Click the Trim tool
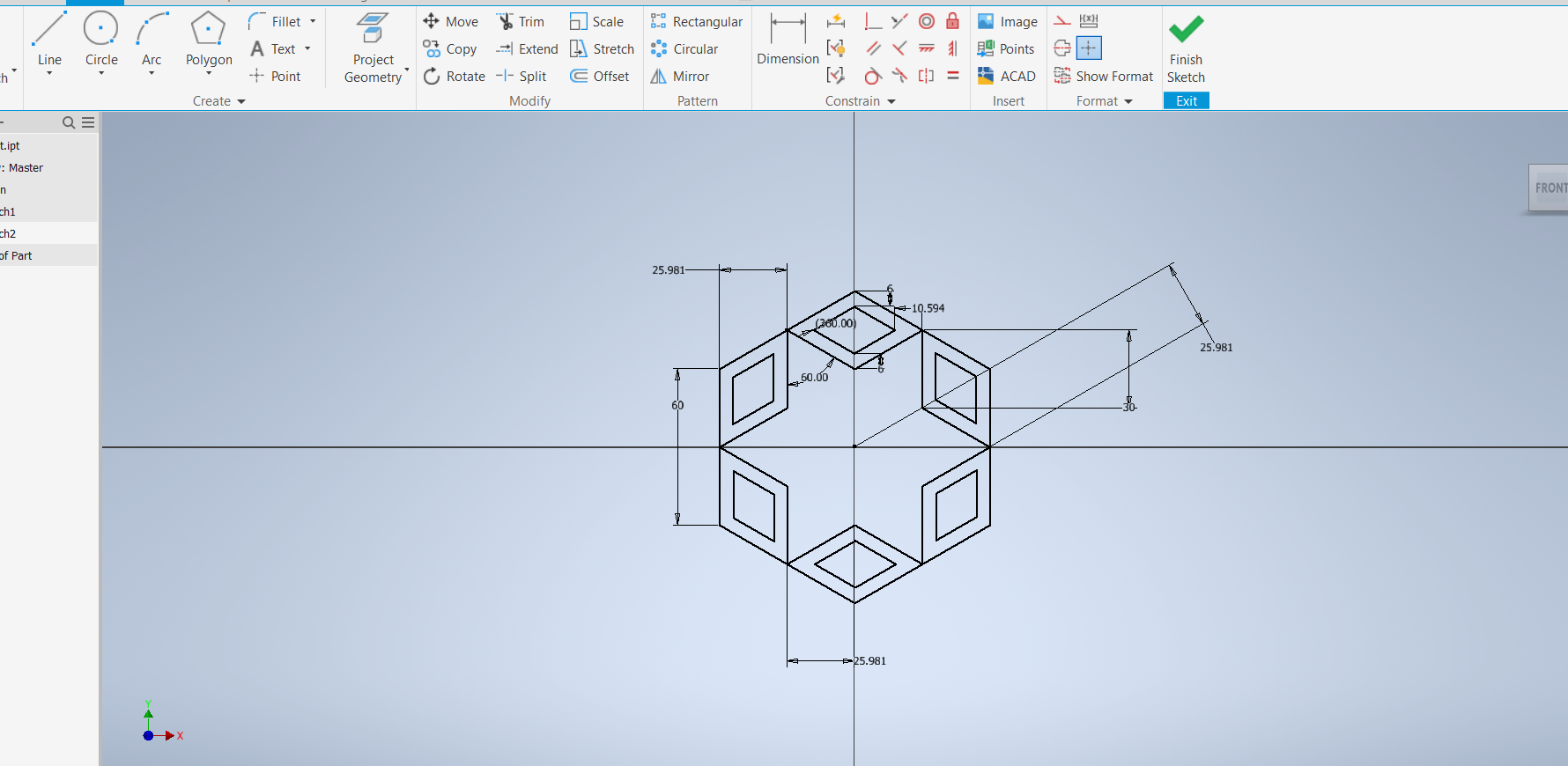 point(521,22)
